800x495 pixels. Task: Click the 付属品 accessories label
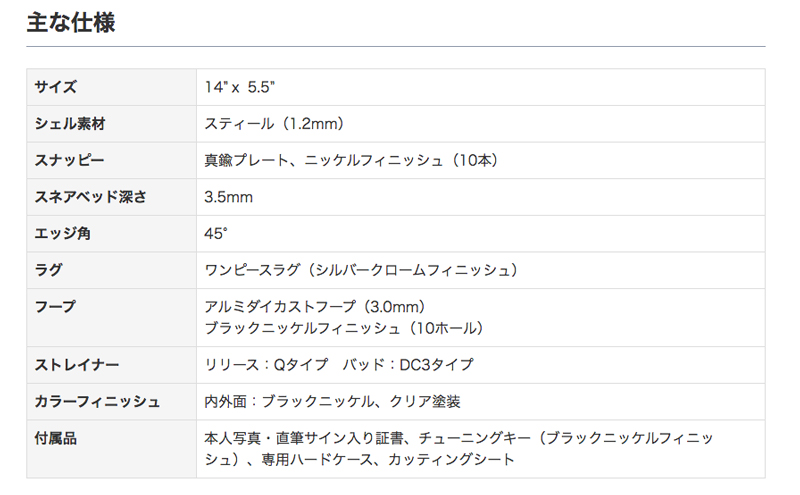point(56,438)
